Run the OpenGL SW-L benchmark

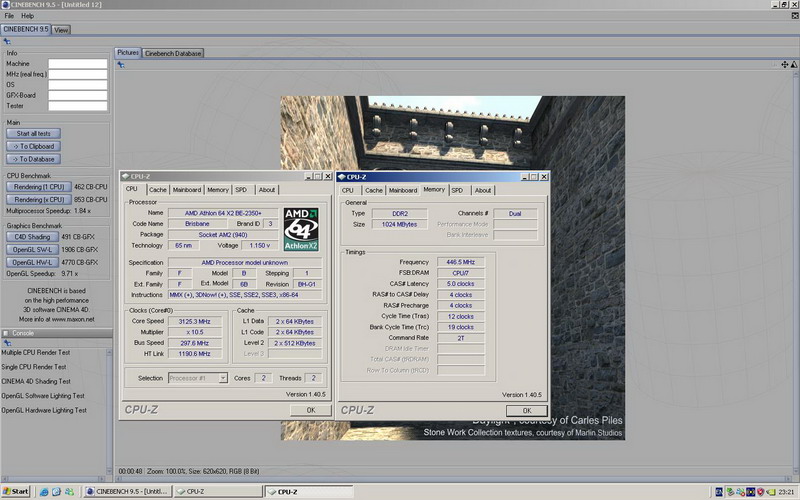(x=32, y=249)
